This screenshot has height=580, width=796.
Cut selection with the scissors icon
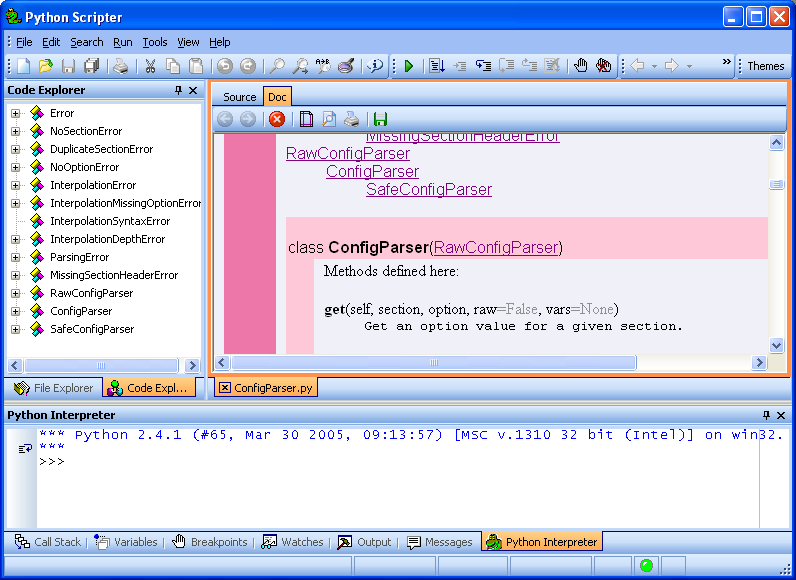[150, 66]
